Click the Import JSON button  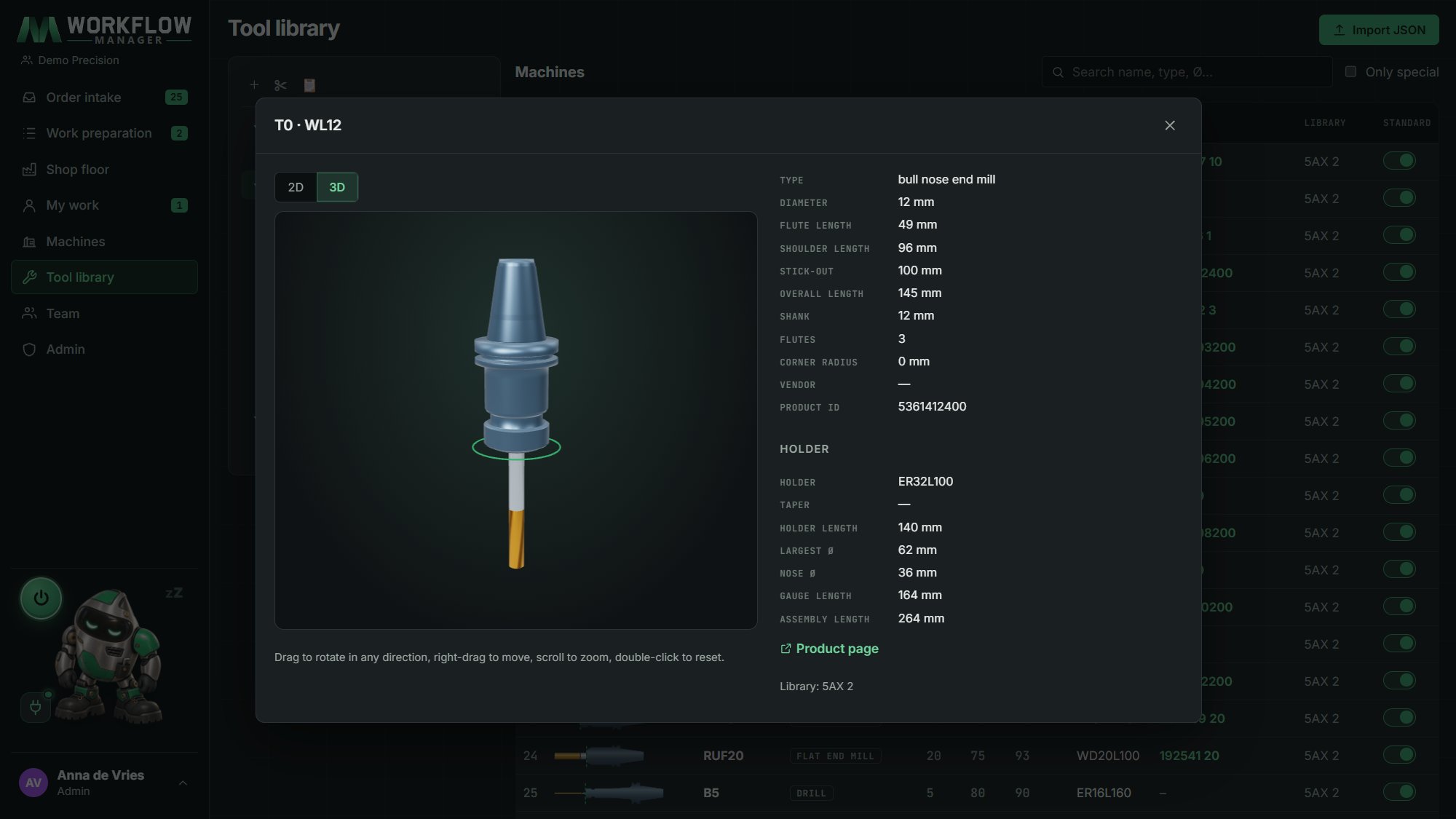[1378, 30]
